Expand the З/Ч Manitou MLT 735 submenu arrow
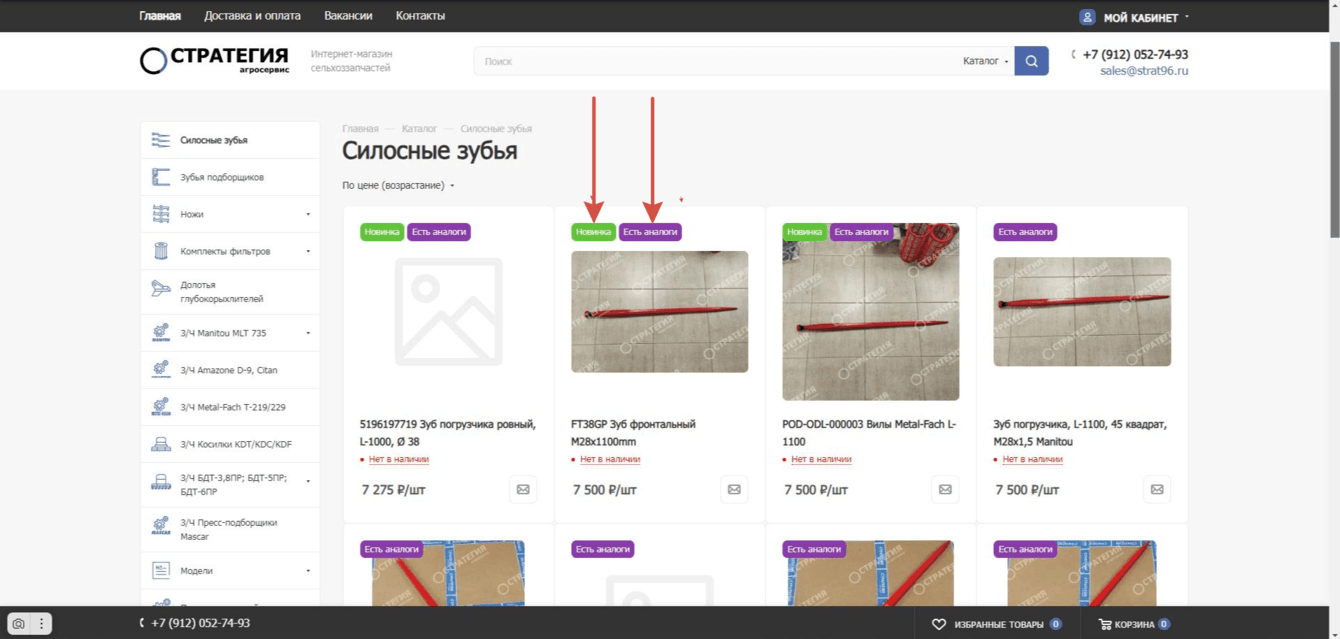 [x=308, y=333]
